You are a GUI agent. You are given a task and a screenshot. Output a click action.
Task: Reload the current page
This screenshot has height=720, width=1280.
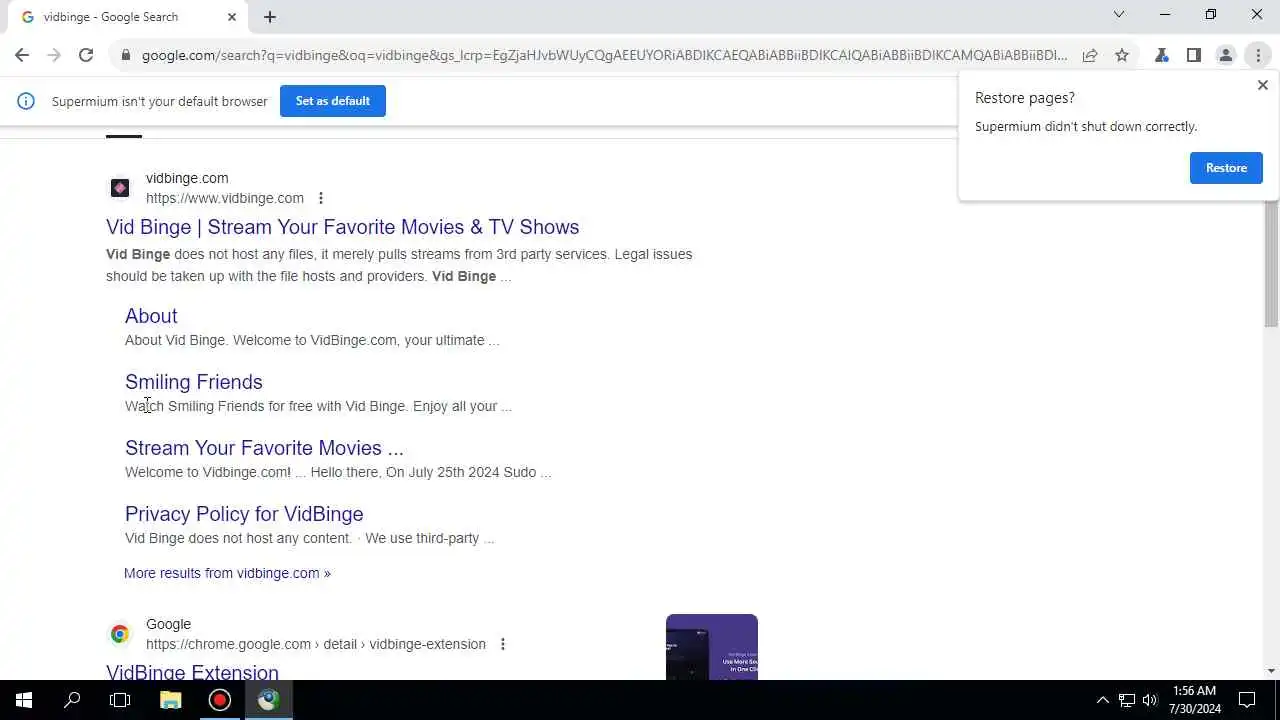click(x=86, y=55)
